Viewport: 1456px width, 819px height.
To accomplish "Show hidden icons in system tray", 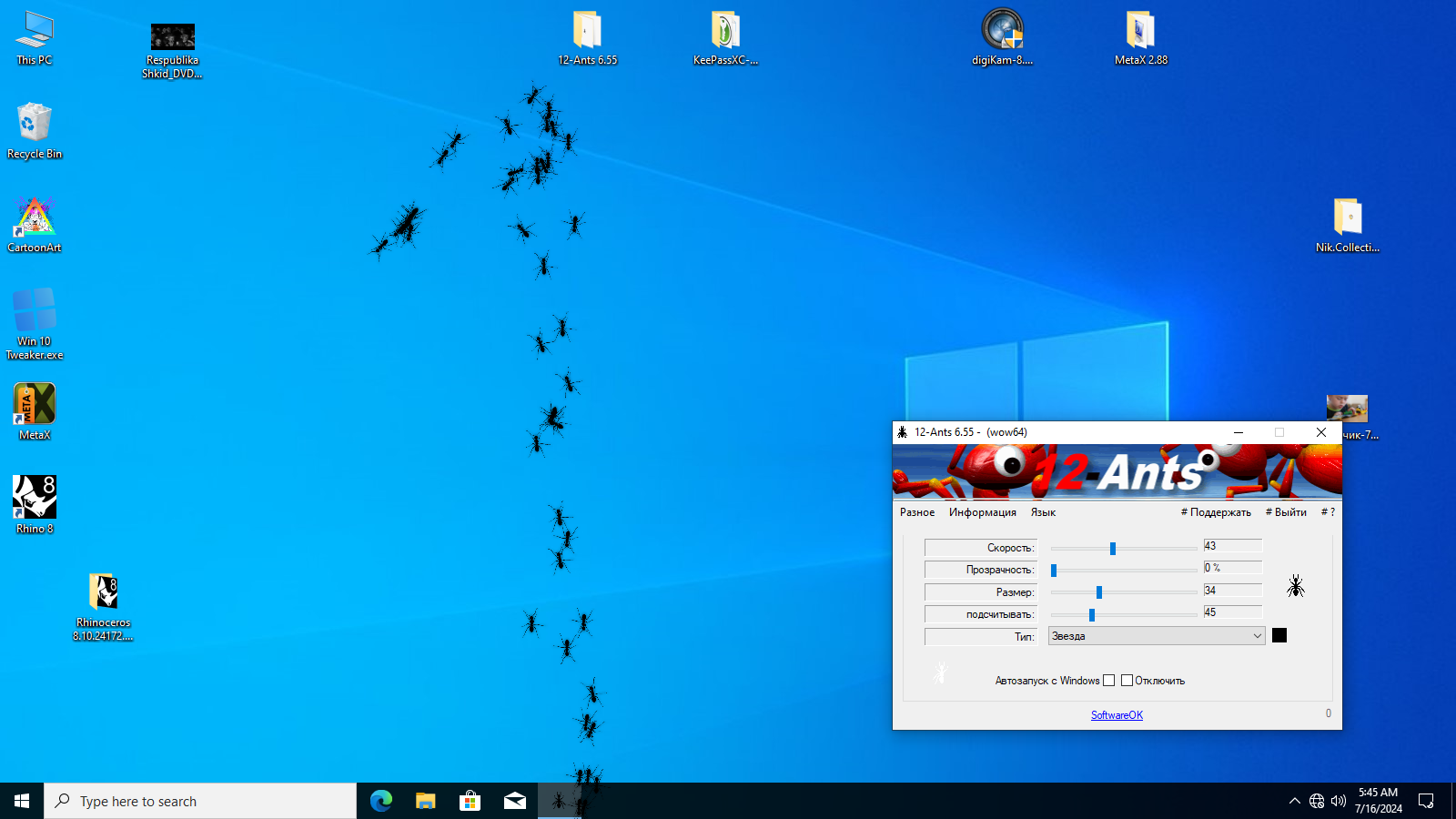I will (1294, 801).
